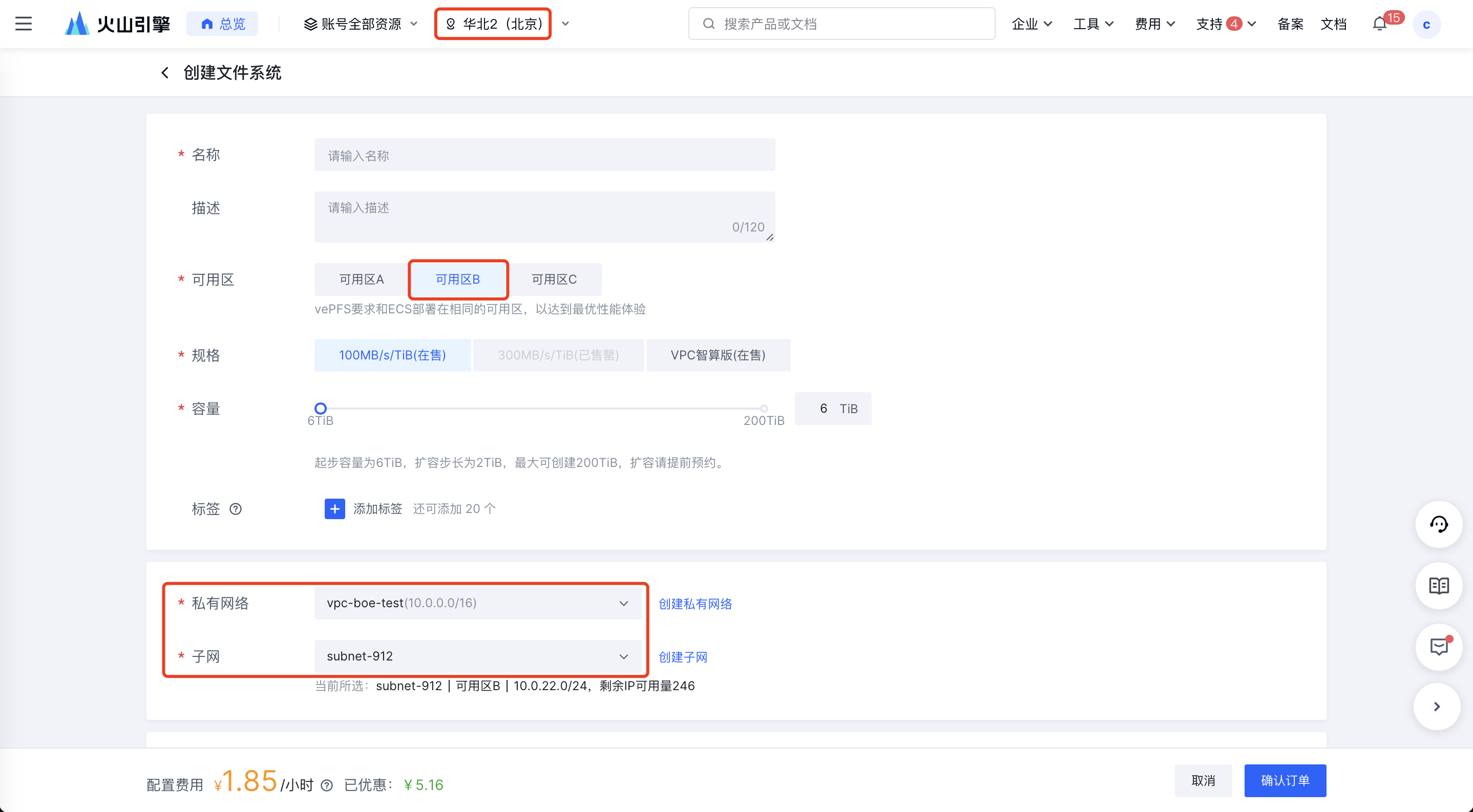
Task: Click the help icon next to 标签
Action: [x=236, y=508]
